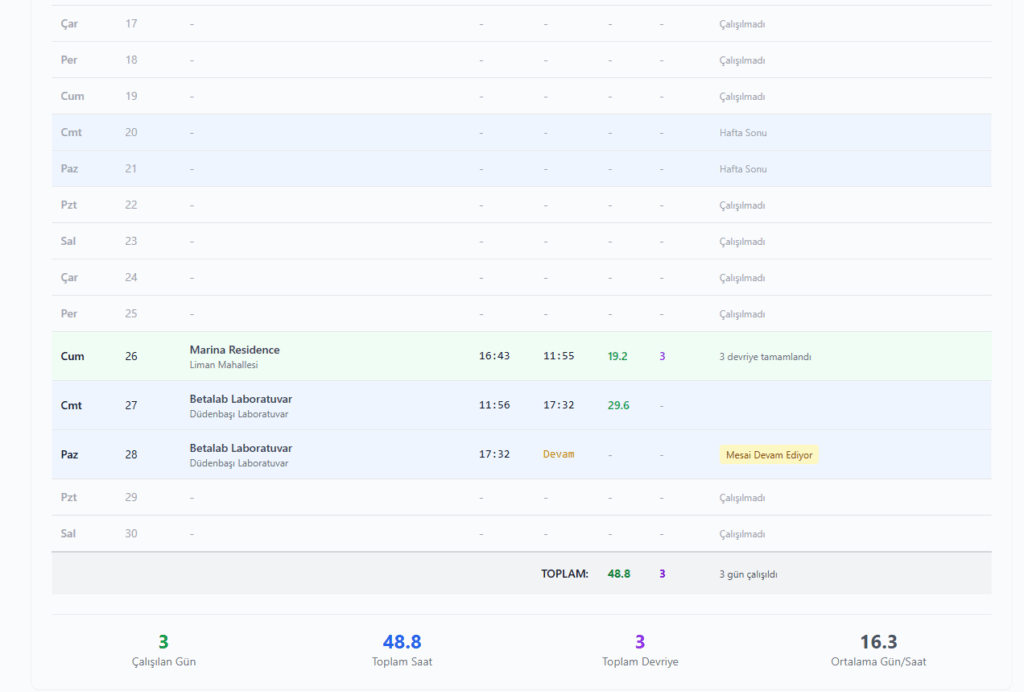Click the green 19.2 hours value
Screen dimensions: 1024x692
617,356
